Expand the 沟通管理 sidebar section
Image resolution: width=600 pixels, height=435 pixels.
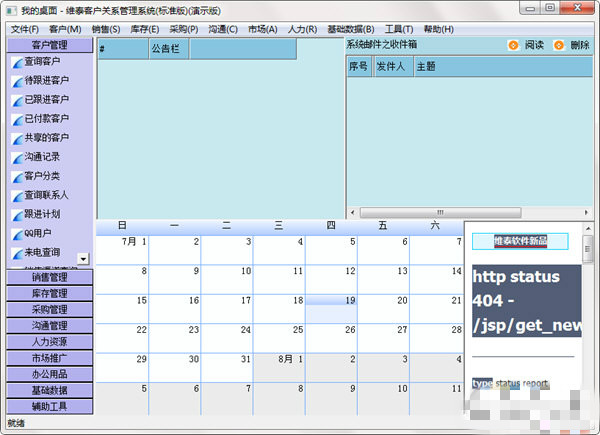coord(50,326)
